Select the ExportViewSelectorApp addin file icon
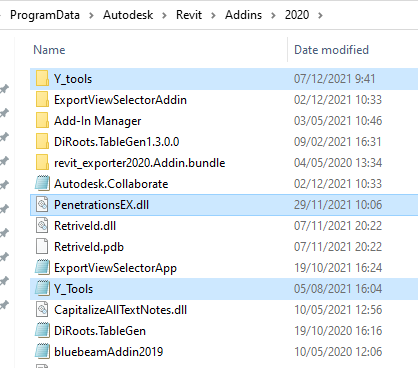This screenshot has height=368, width=418. pyautogui.click(x=42, y=268)
